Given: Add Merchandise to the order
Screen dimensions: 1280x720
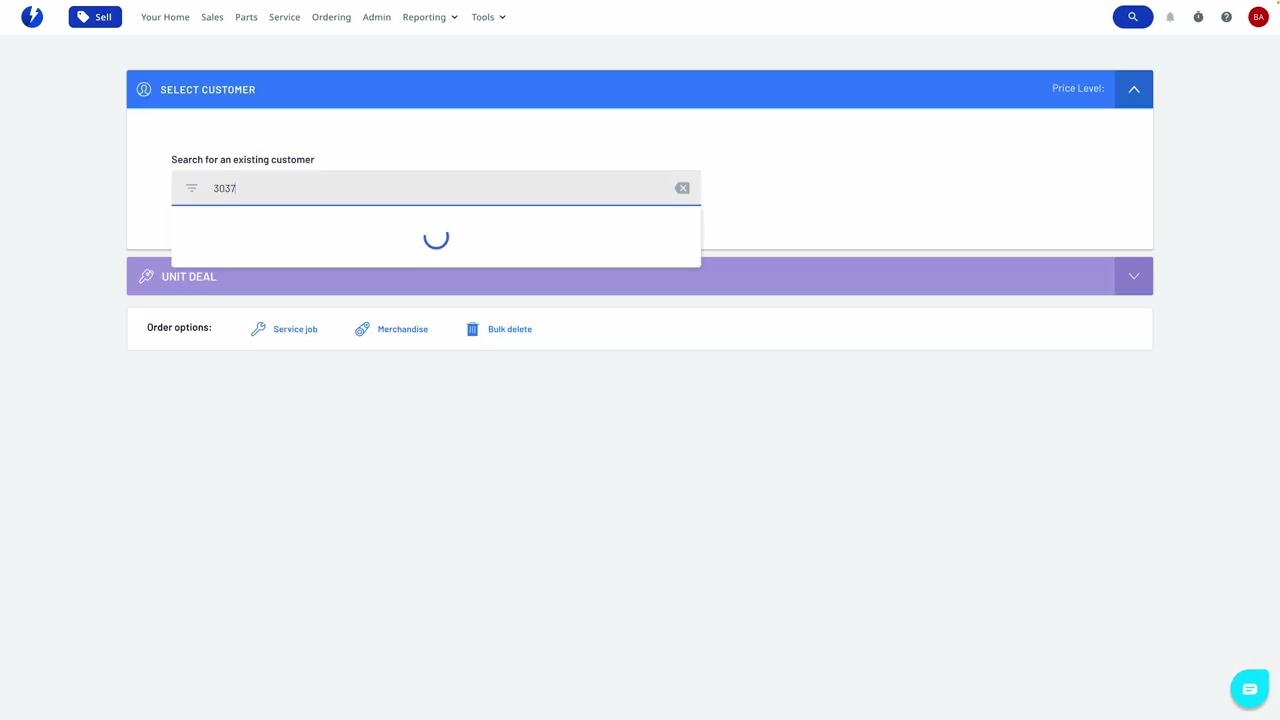Looking at the screenshot, I should click(391, 329).
